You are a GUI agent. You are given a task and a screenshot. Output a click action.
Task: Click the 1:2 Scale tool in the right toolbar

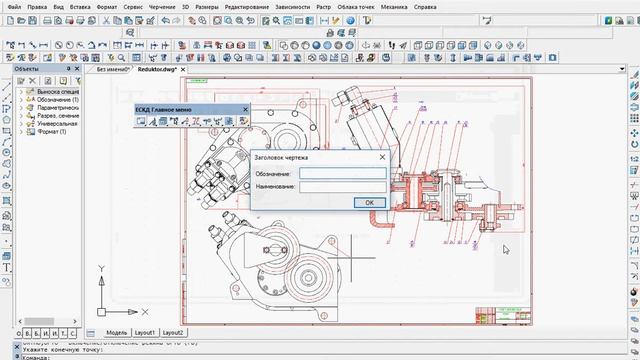[634, 159]
